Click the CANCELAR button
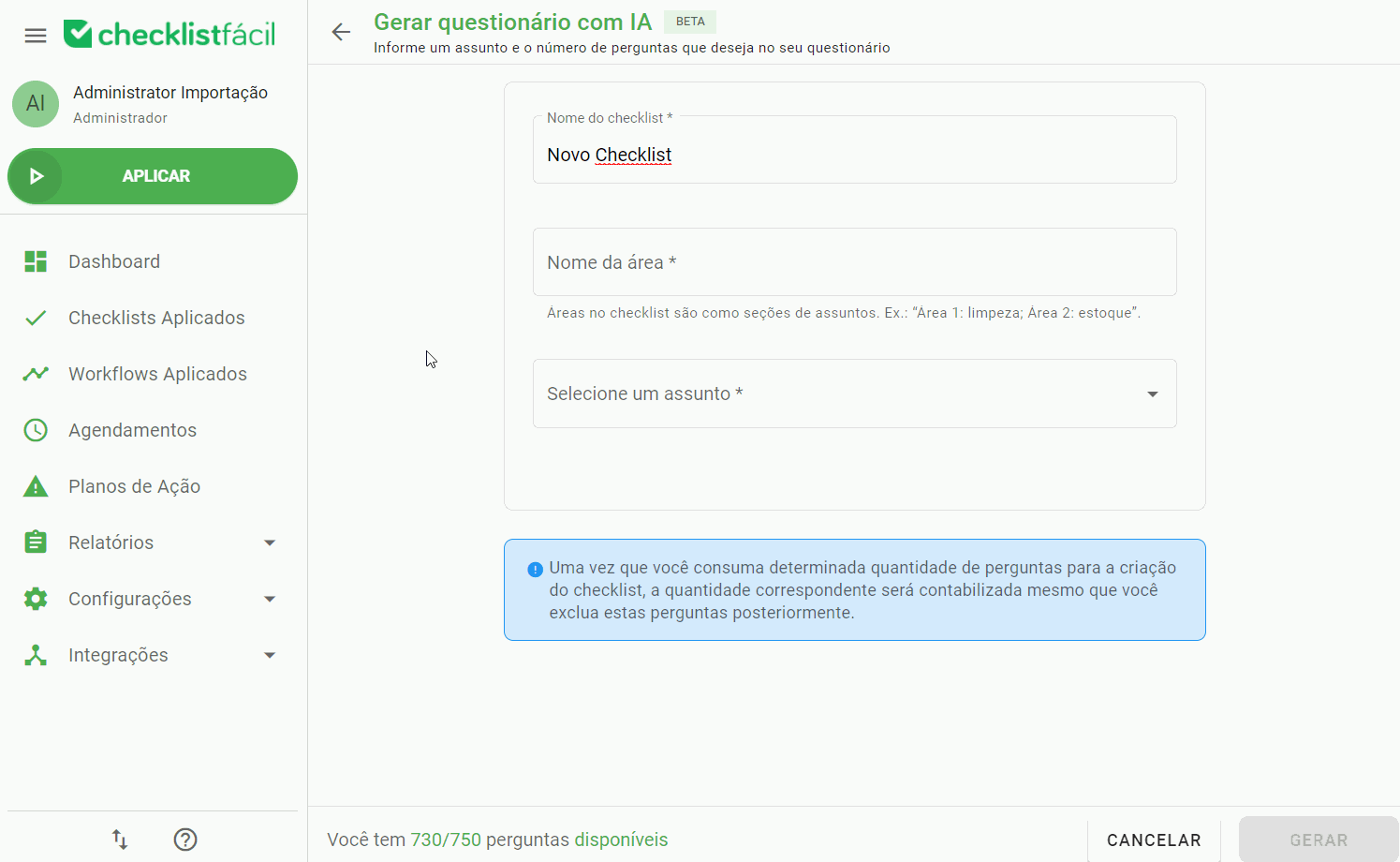Image resolution: width=1400 pixels, height=862 pixels. coord(1153,839)
